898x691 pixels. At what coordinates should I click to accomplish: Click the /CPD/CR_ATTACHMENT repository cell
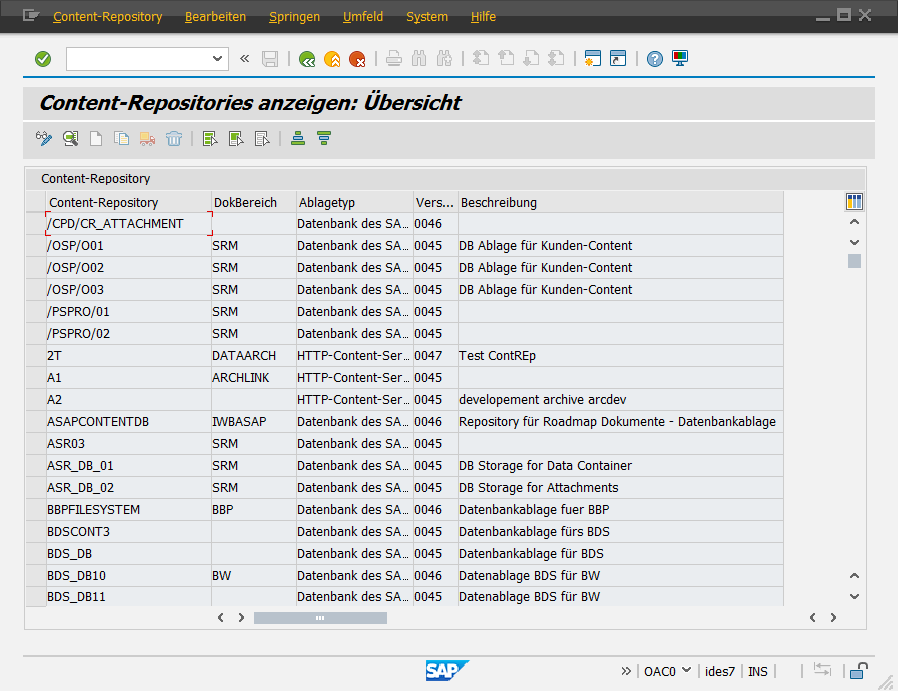(x=129, y=224)
